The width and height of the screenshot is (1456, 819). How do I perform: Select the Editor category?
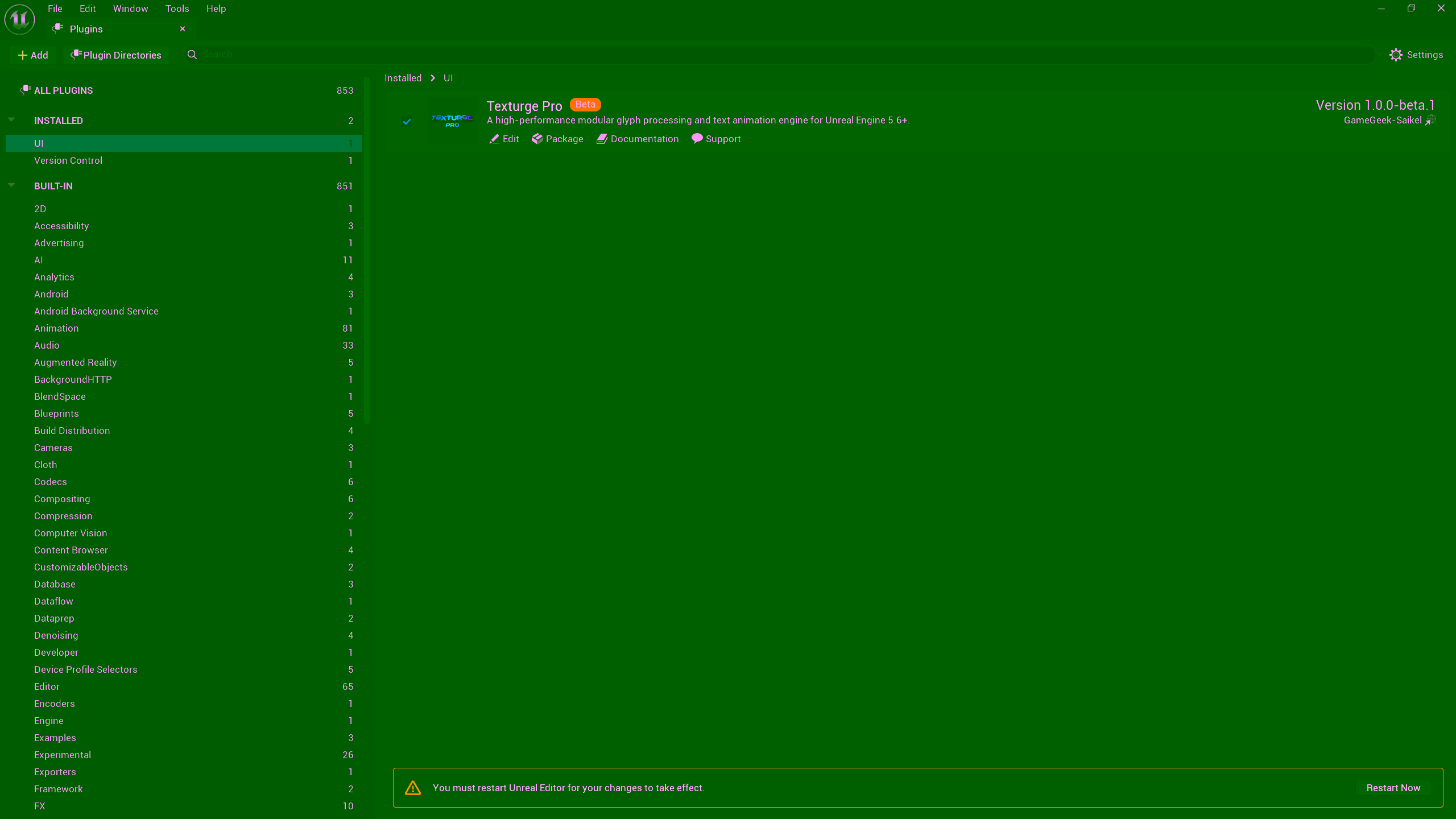tap(184, 686)
